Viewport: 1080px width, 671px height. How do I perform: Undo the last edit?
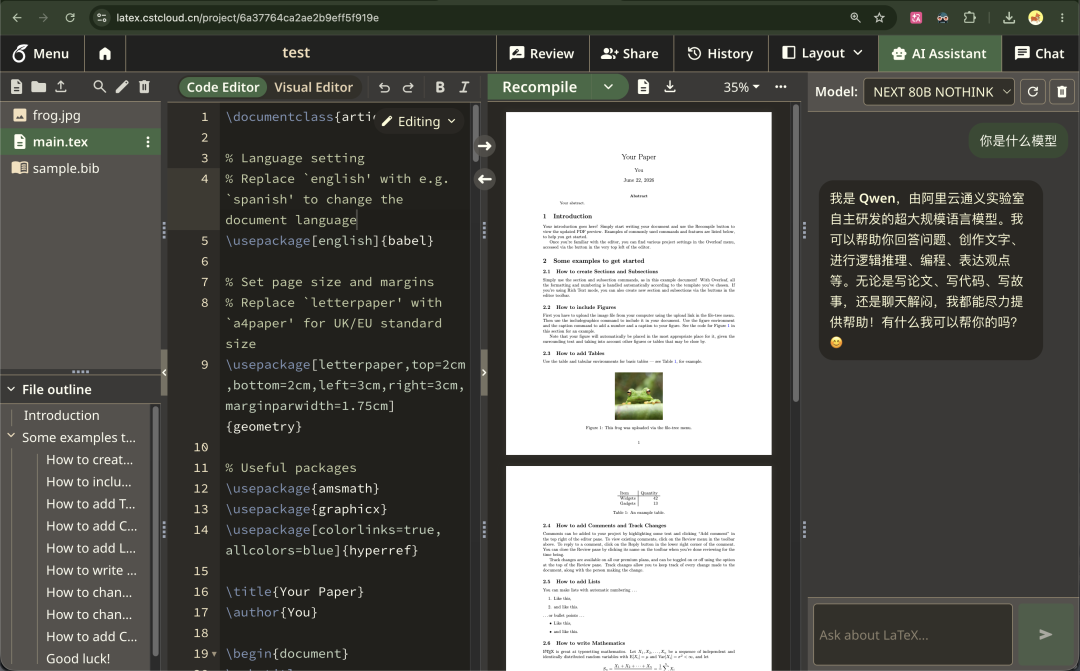tap(384, 87)
